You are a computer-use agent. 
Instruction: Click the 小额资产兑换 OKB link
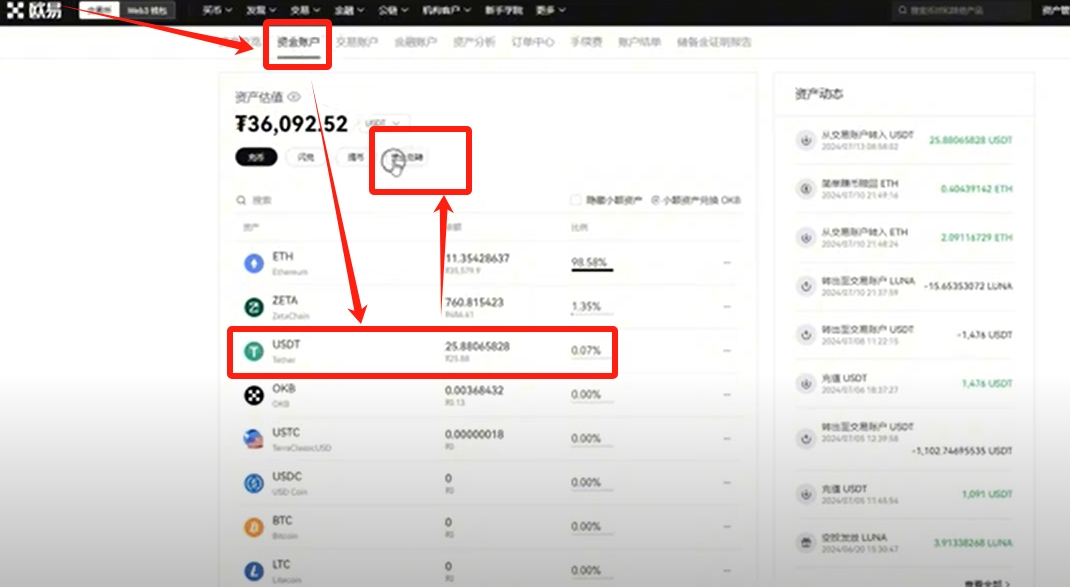(697, 200)
